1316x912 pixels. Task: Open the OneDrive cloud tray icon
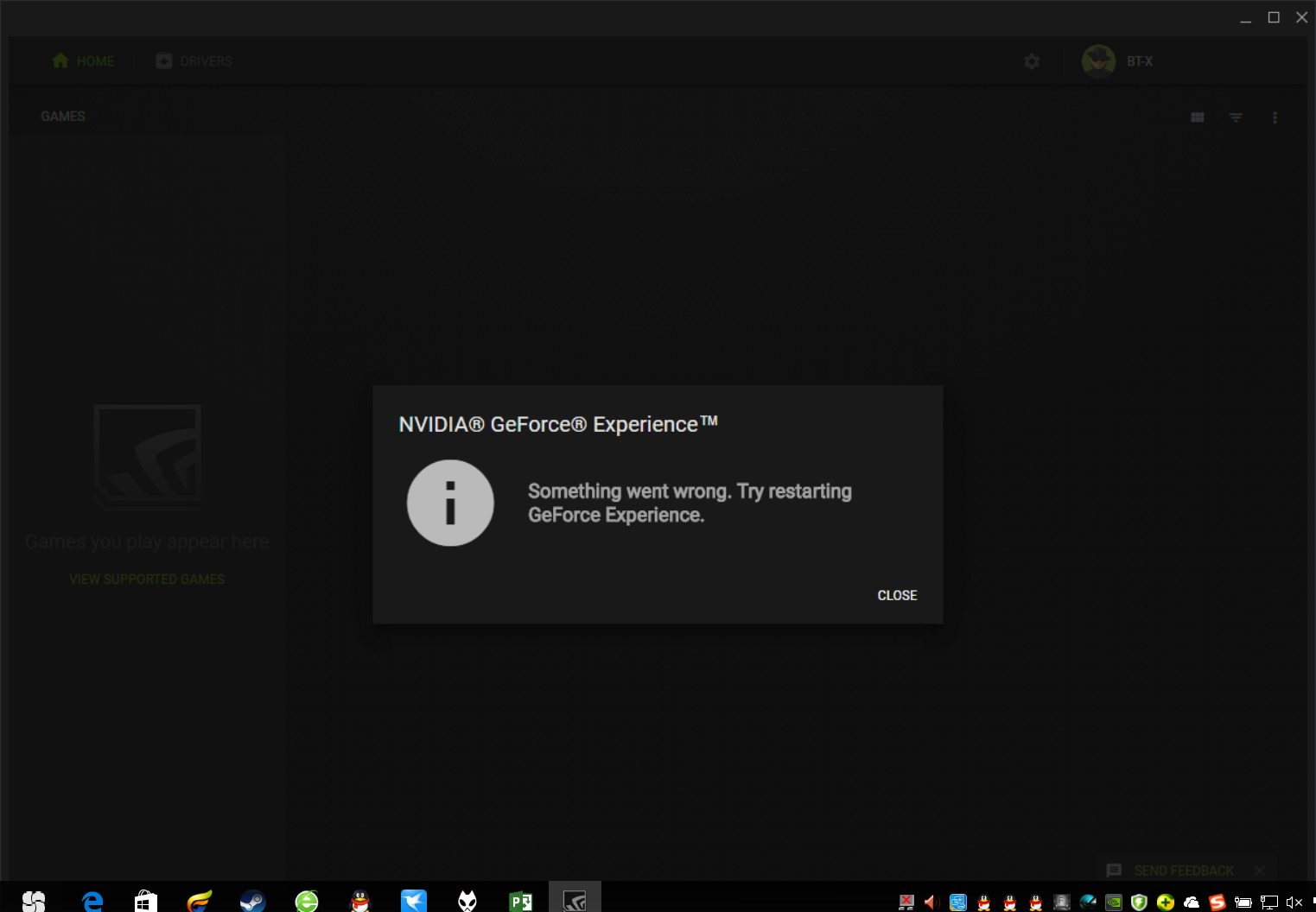(x=1192, y=902)
